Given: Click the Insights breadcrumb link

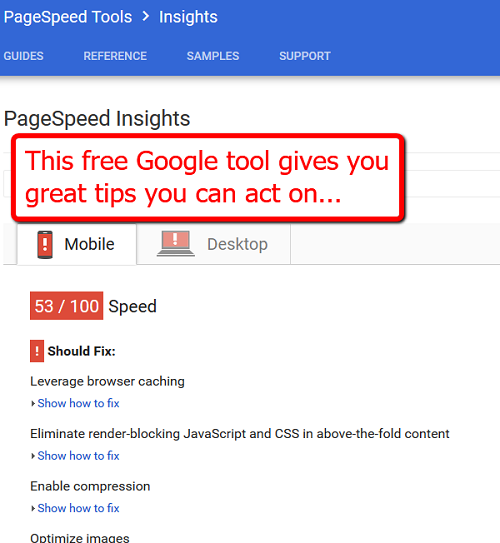Looking at the screenshot, I should point(188,17).
